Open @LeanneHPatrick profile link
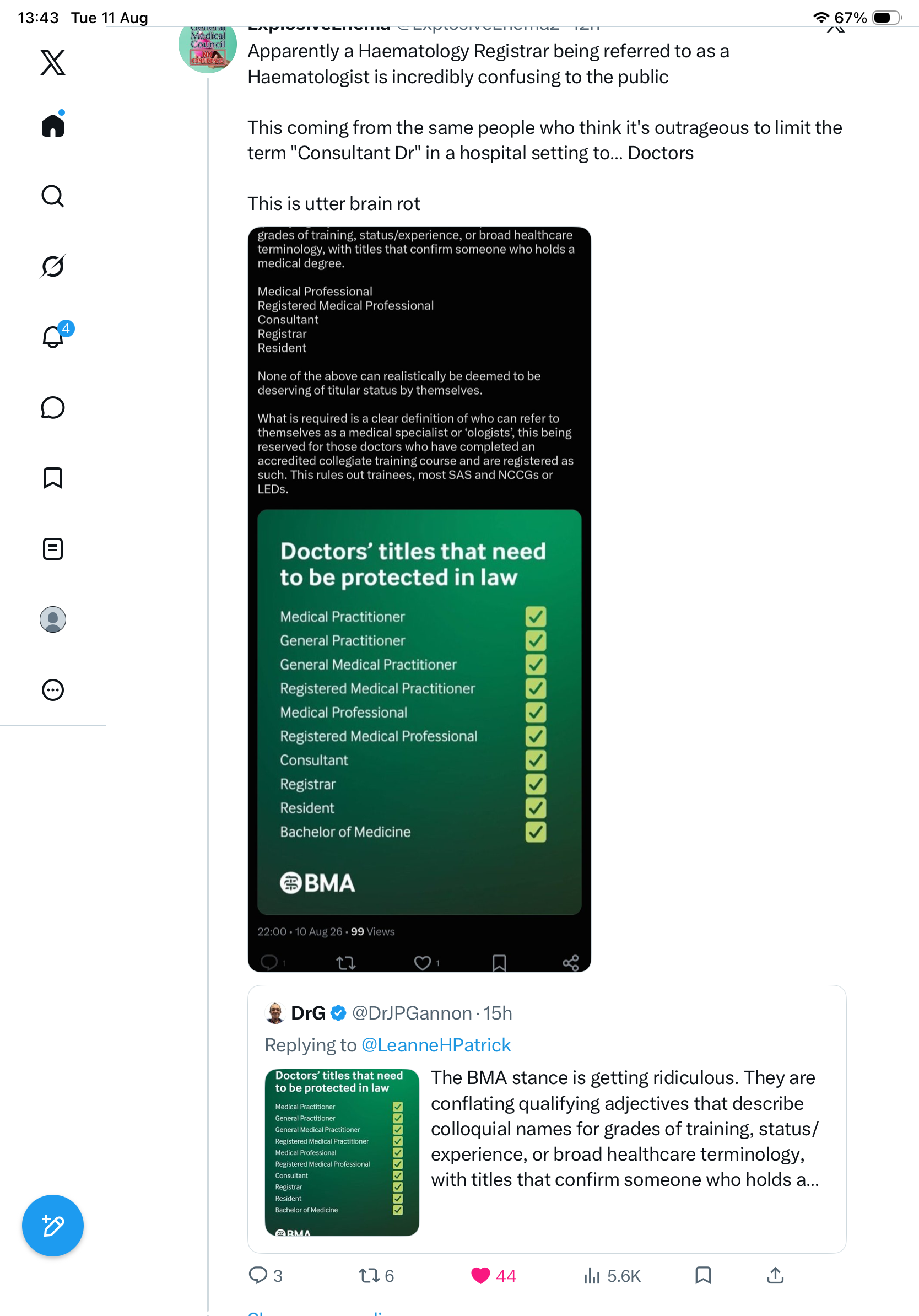Screen dimensions: 919x1316 pos(436,1045)
